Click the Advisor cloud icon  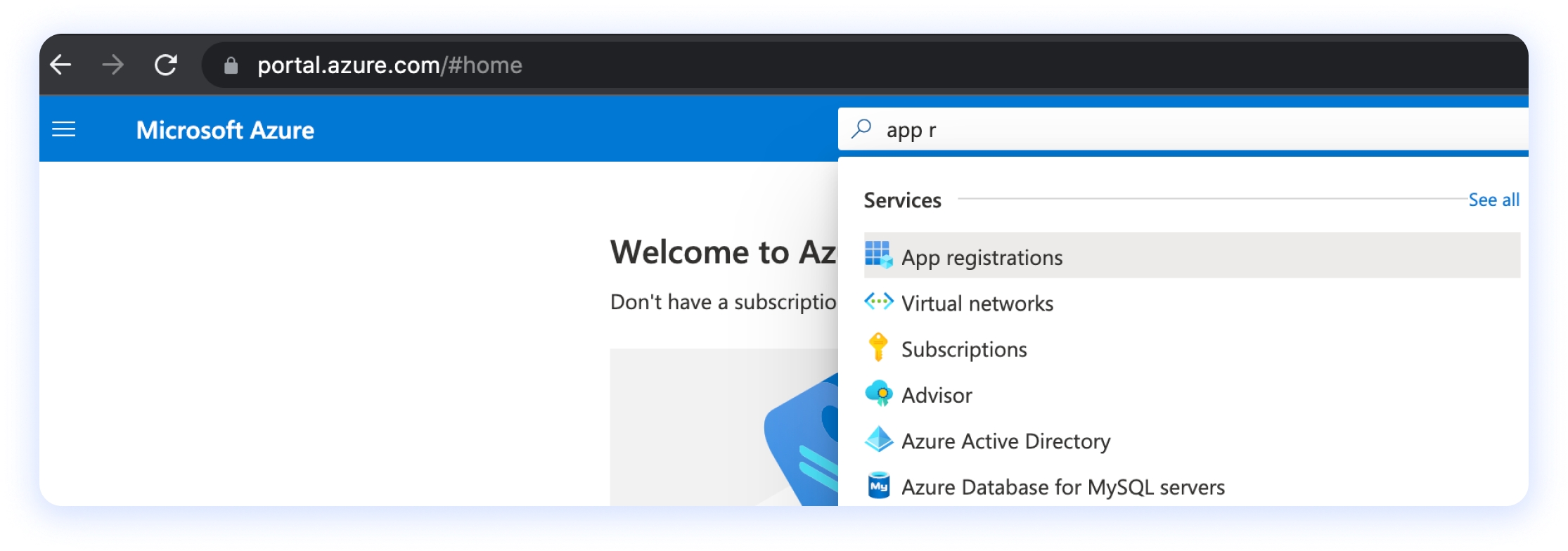(x=879, y=394)
